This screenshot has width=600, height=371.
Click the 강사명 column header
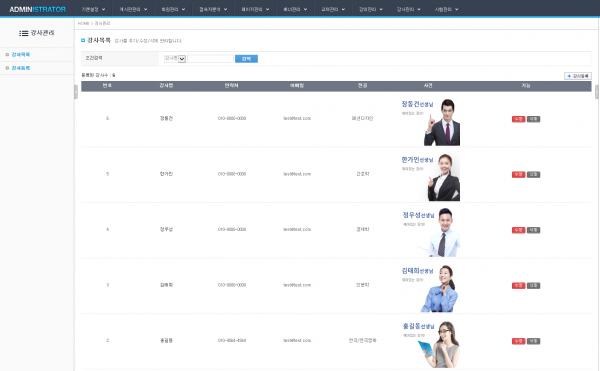166,86
